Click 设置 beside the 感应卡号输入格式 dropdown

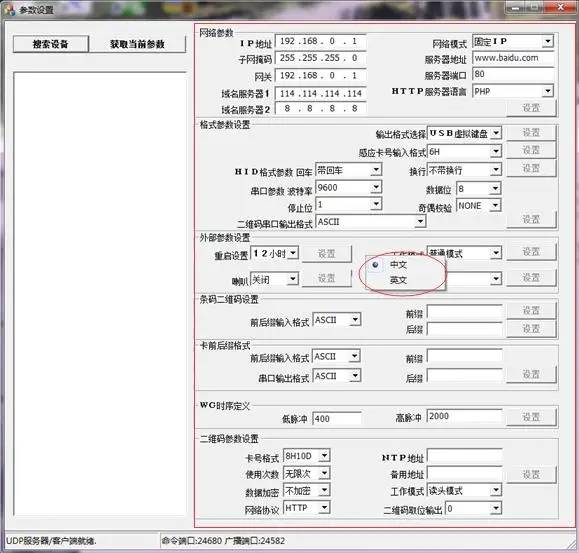coord(531,150)
